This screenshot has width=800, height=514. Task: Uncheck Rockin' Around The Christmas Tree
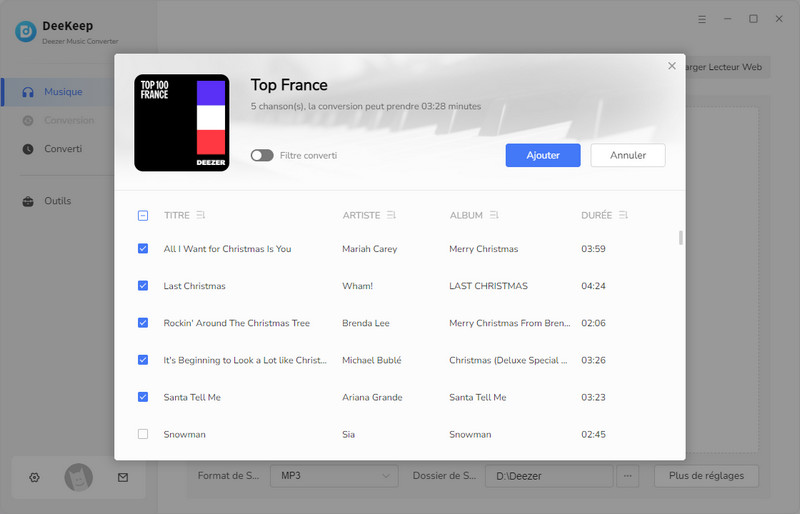click(x=143, y=323)
